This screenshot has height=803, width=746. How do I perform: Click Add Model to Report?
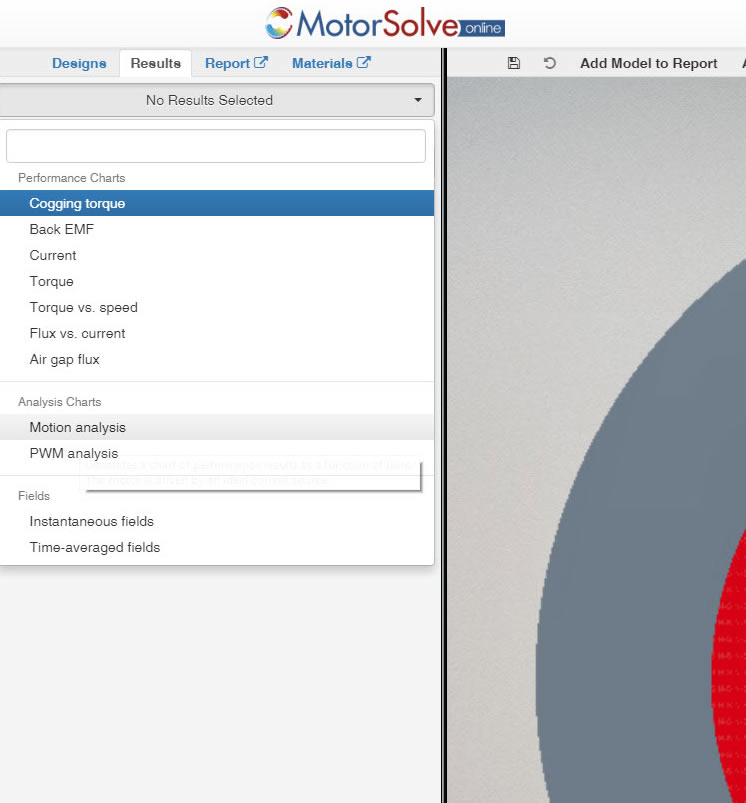click(x=648, y=64)
